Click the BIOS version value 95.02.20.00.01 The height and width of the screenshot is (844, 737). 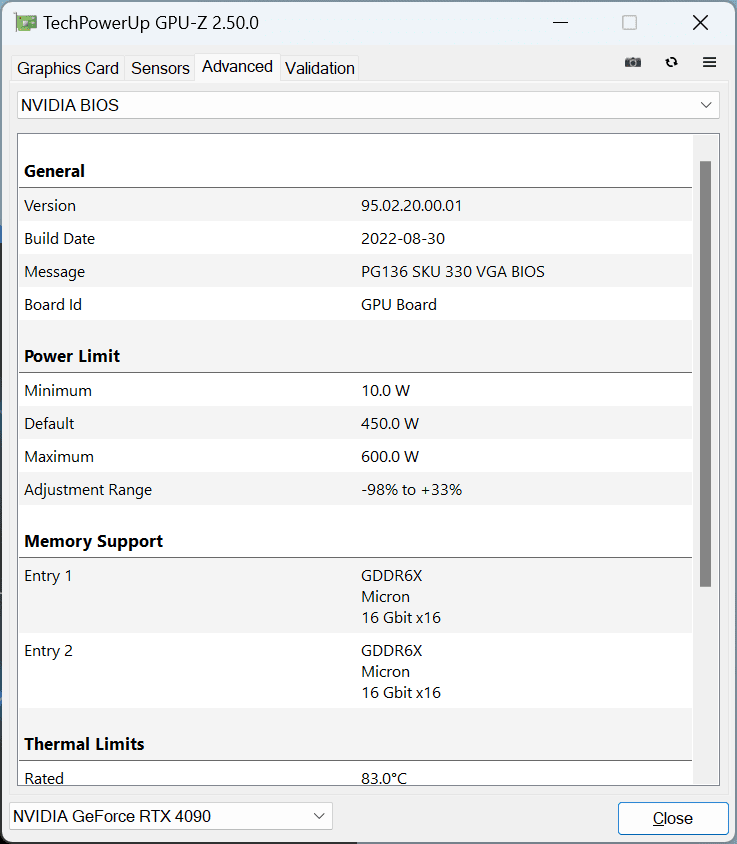tap(411, 206)
